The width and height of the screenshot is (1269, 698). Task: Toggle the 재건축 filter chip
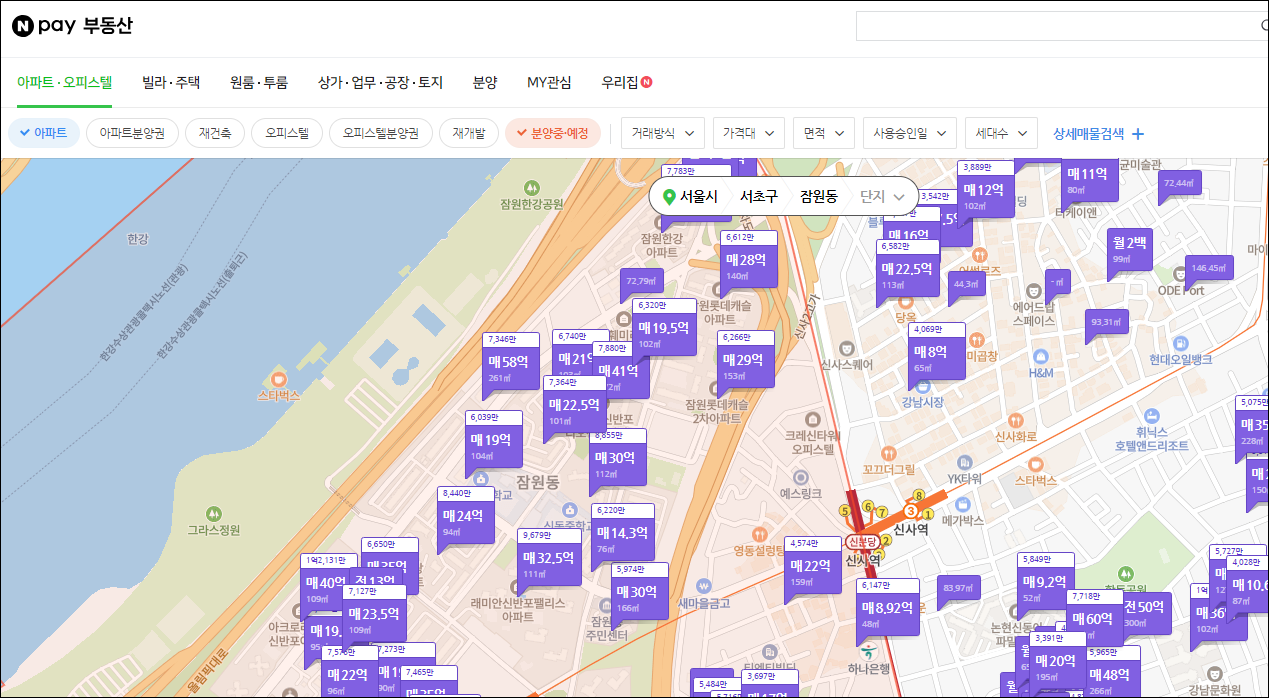[x=215, y=132]
